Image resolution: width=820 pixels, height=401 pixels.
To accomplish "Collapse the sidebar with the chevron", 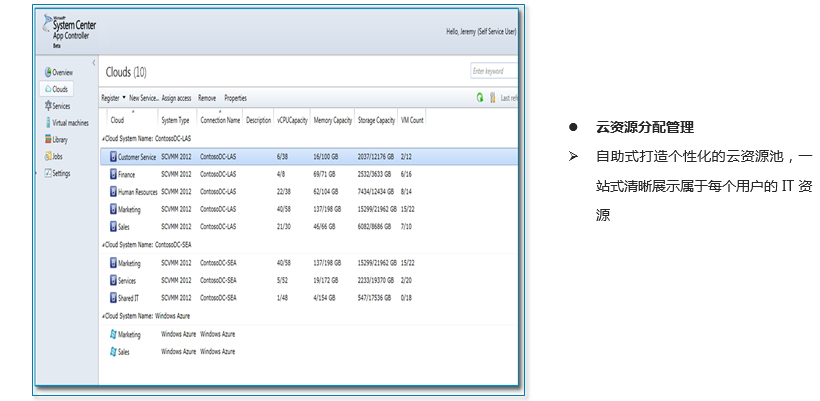I will pyautogui.click(x=94, y=63).
